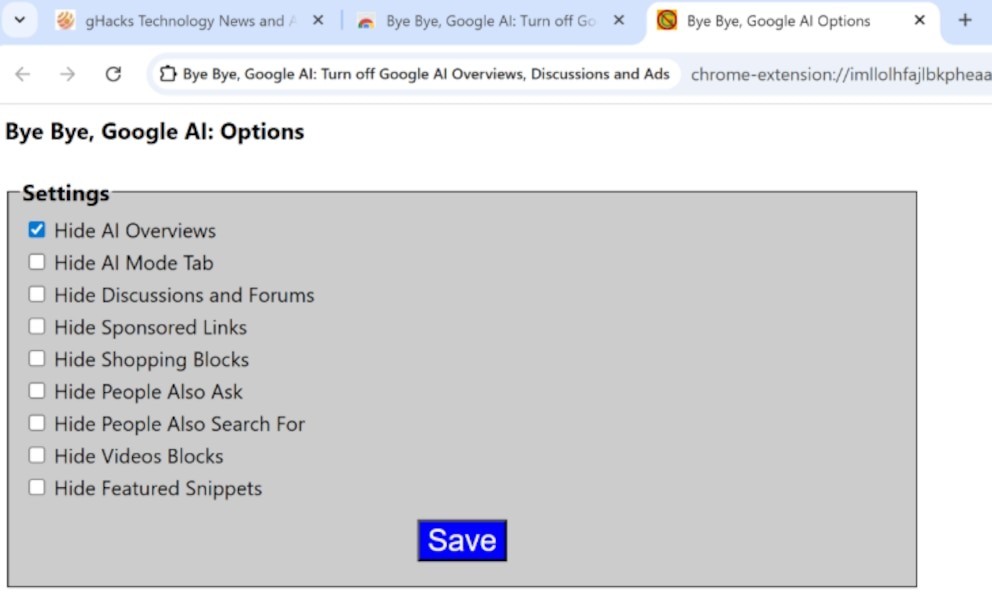Viewport: 992px width, 594px height.
Task: Tick the Hide Sponsored Links checkbox
Action: tap(37, 327)
